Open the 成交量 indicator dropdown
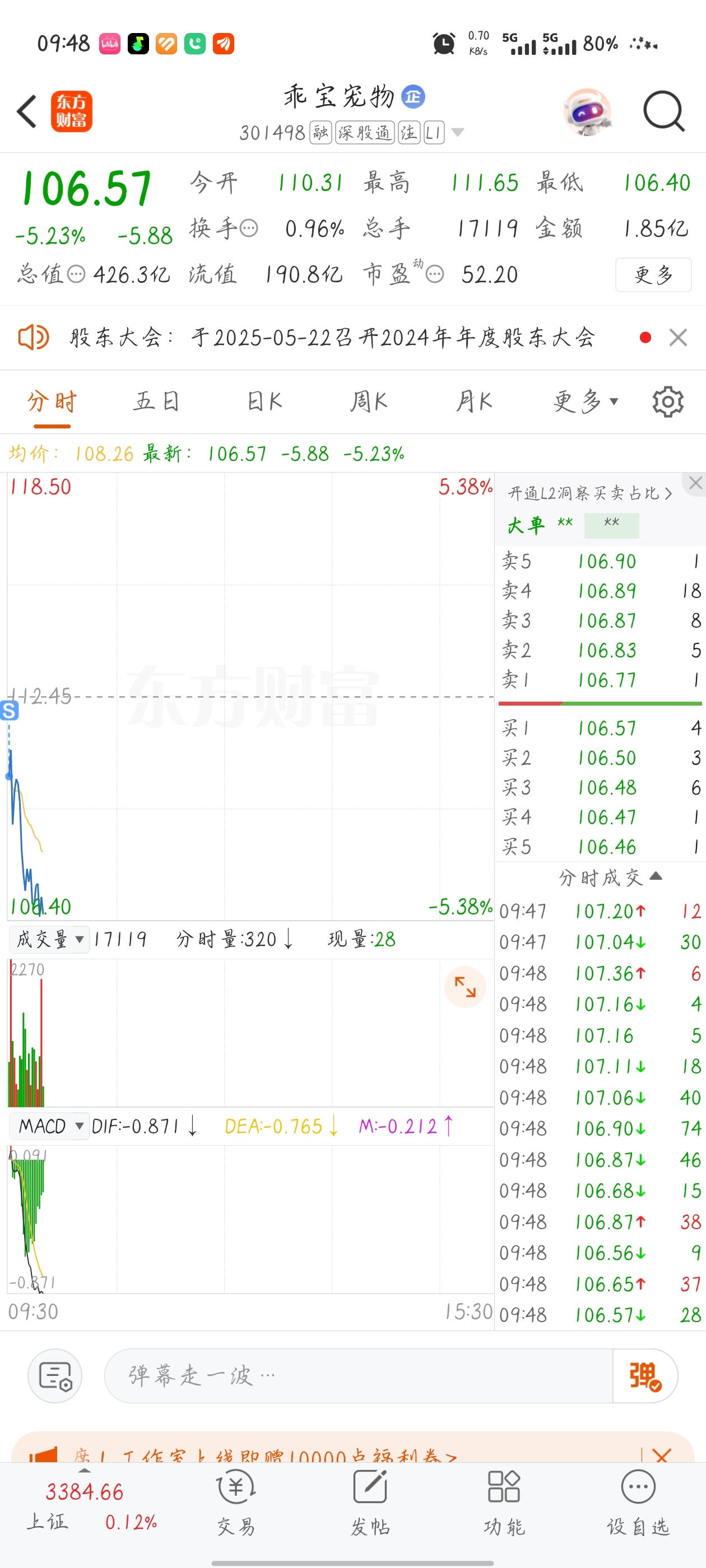Screen dimensions: 706x1568 pos(50,939)
